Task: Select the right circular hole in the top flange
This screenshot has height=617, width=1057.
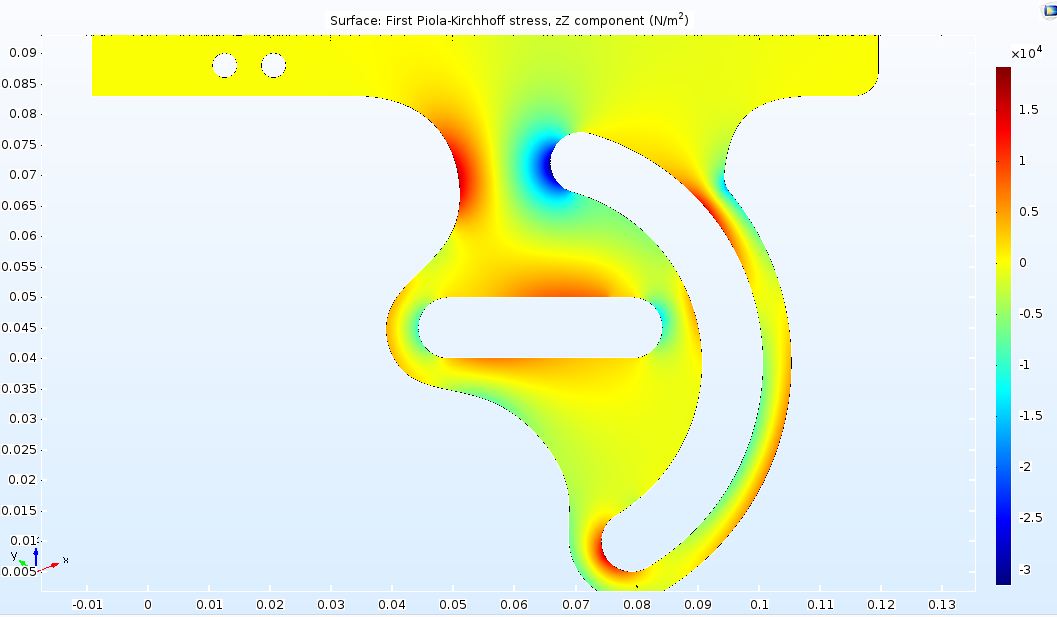Action: point(274,66)
